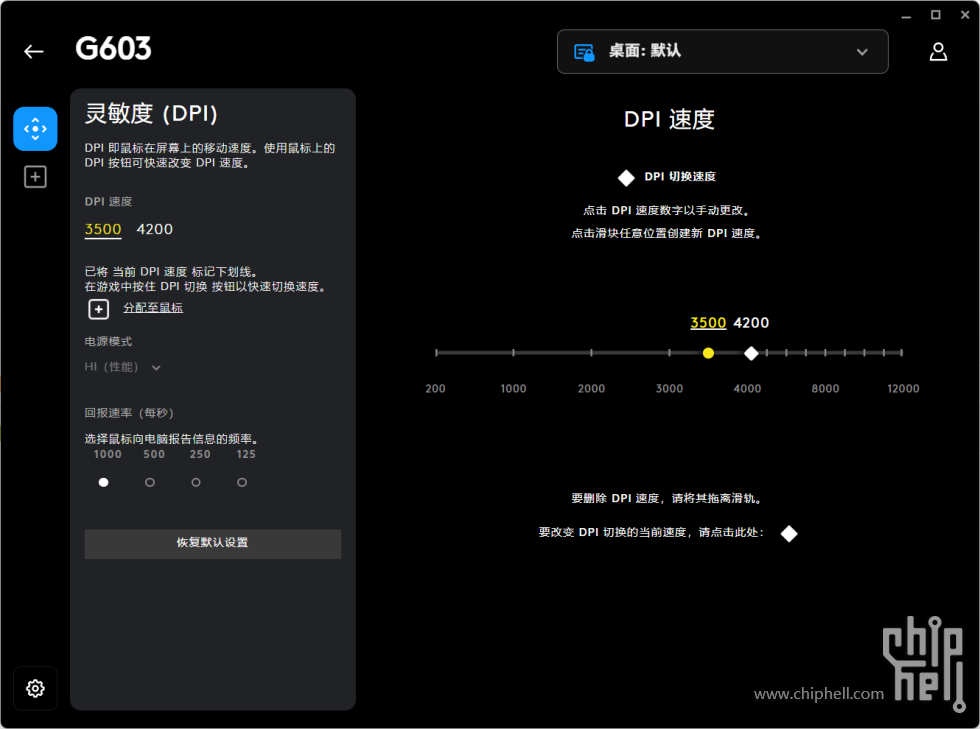Open the HI (性能) power mode dropdown

click(122, 367)
